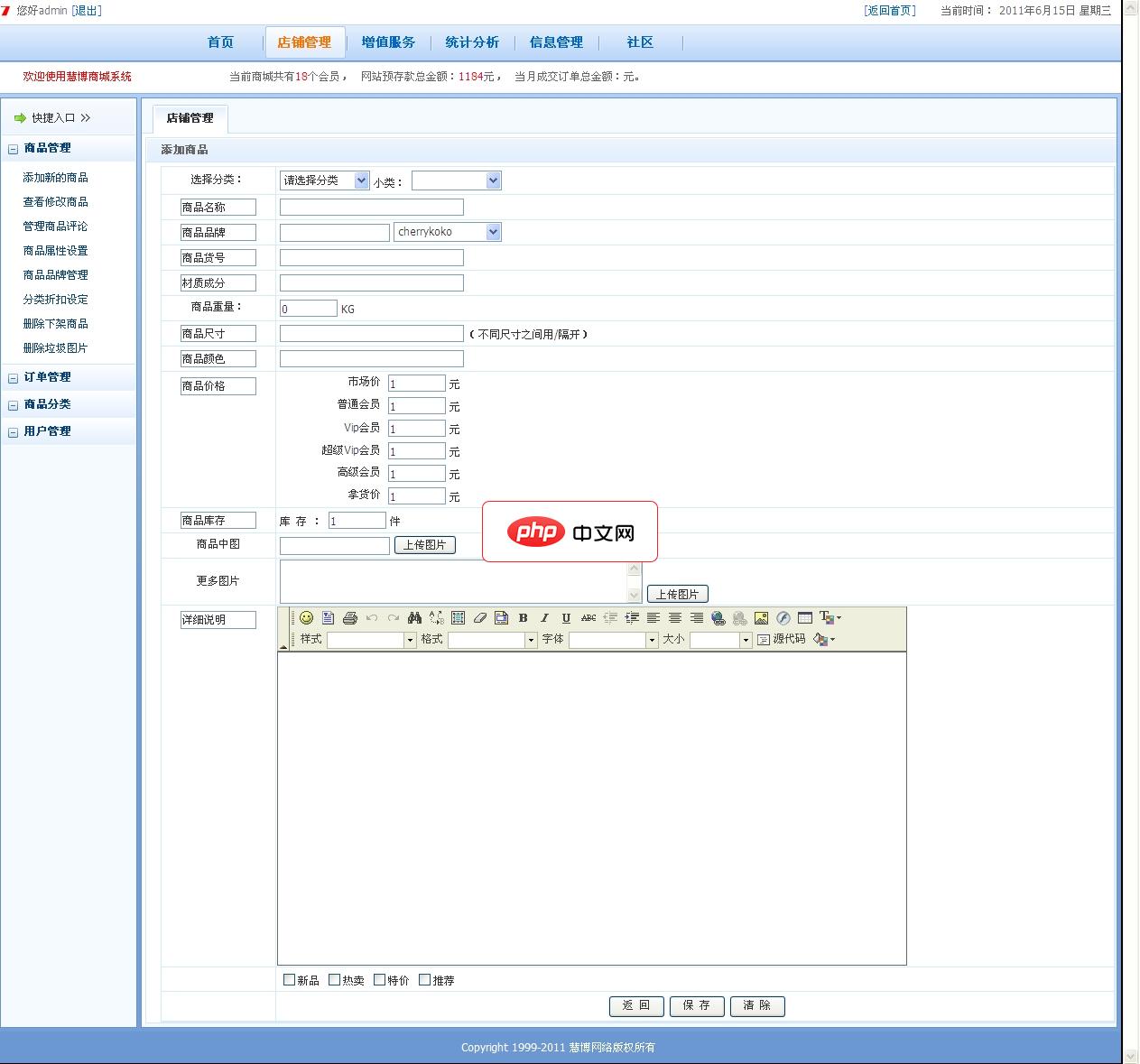Click 上传图片 next to 商品中图
1140x1064 pixels.
(424, 545)
